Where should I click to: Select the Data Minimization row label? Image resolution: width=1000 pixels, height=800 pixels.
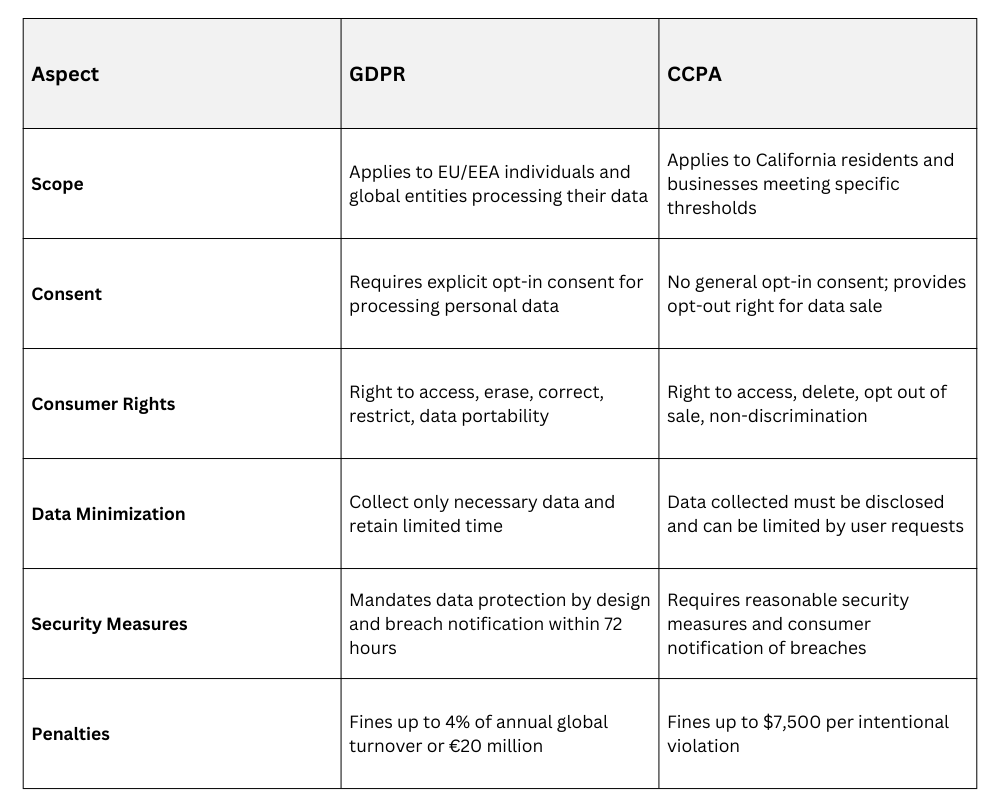[x=108, y=514]
